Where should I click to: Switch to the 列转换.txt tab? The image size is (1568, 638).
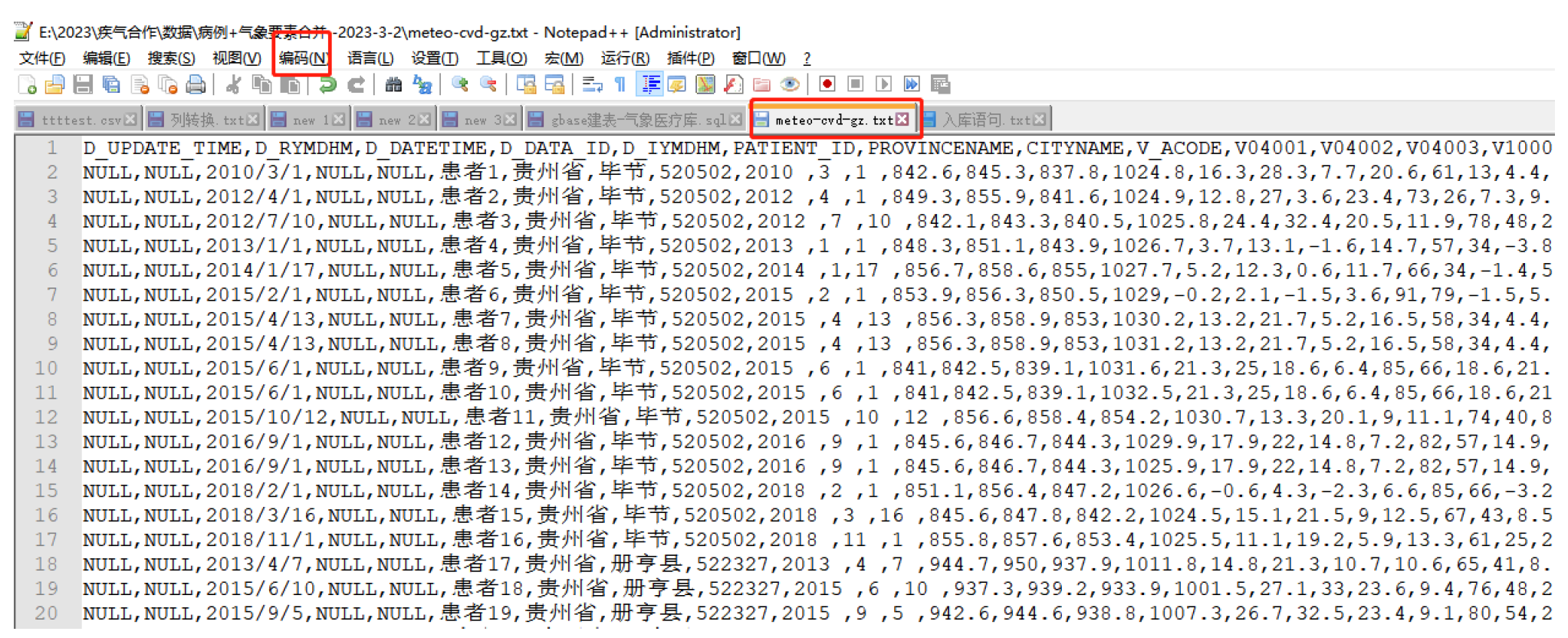tap(205, 120)
